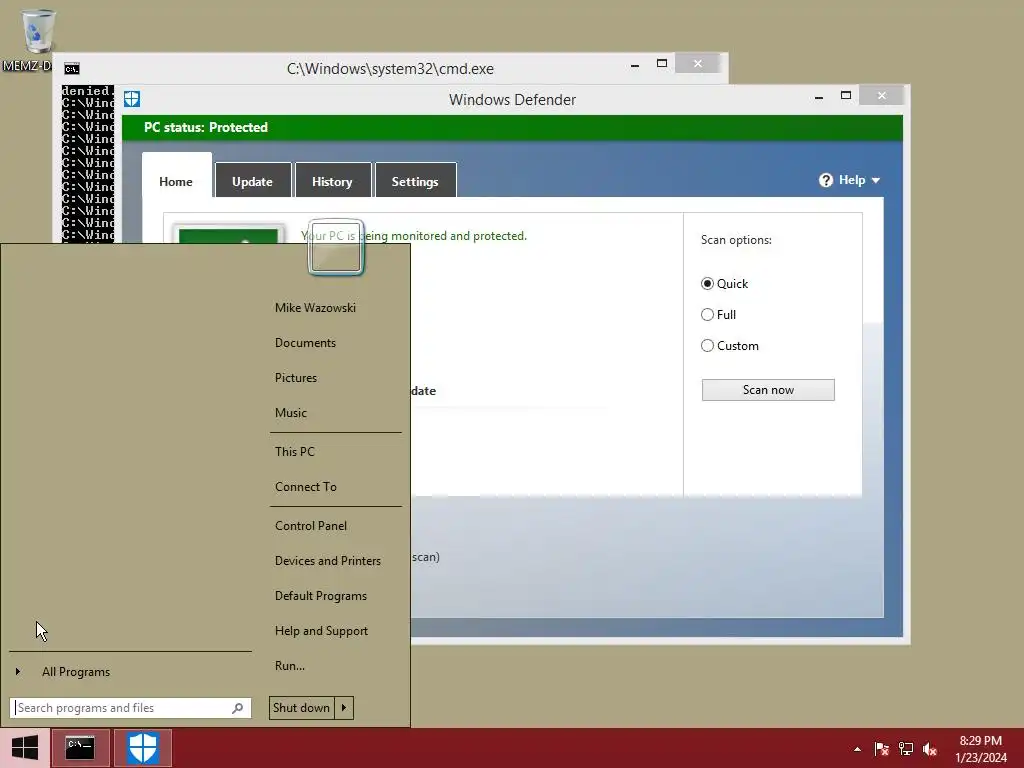Switch to the History tab
The height and width of the screenshot is (768, 1024).
(332, 182)
